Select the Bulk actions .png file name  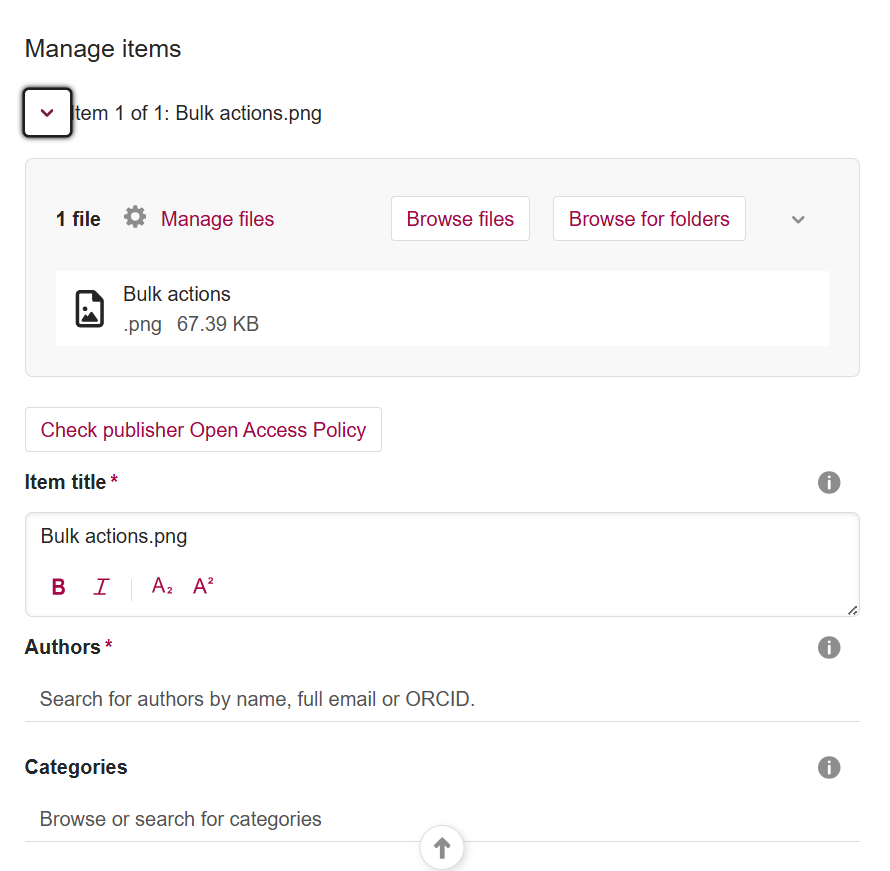(177, 294)
